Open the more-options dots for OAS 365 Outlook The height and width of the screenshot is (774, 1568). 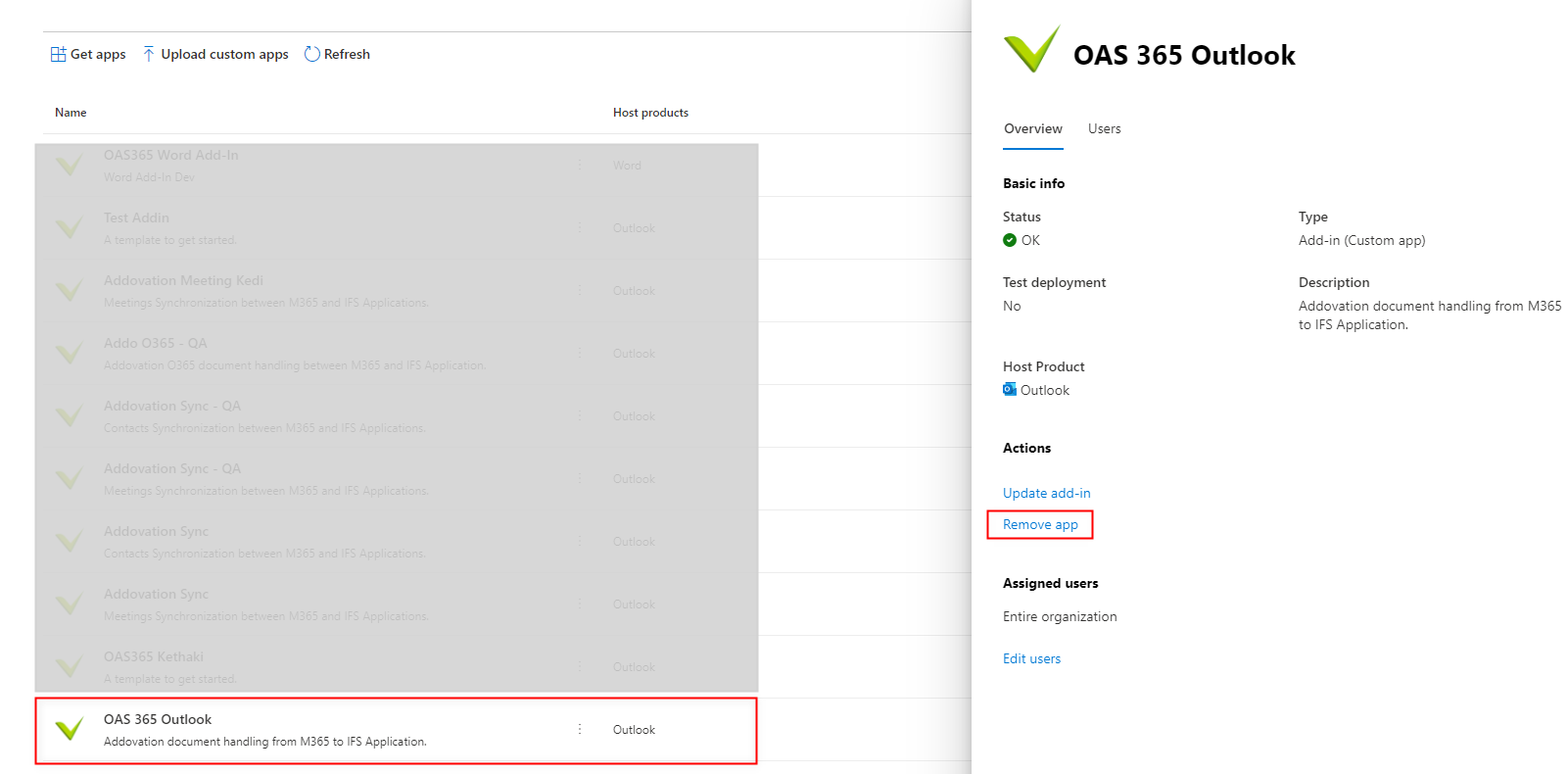click(x=580, y=729)
